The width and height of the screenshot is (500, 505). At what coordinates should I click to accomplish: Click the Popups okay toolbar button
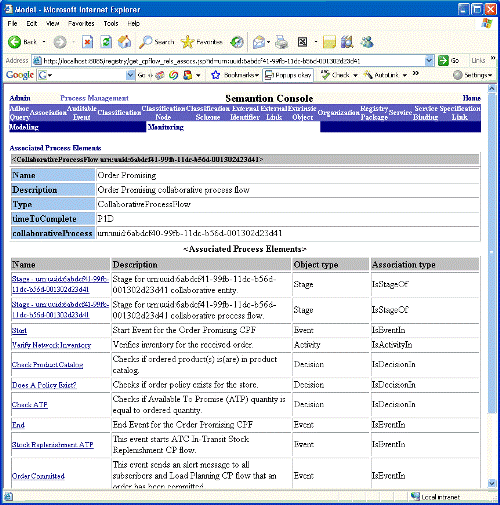(288, 75)
